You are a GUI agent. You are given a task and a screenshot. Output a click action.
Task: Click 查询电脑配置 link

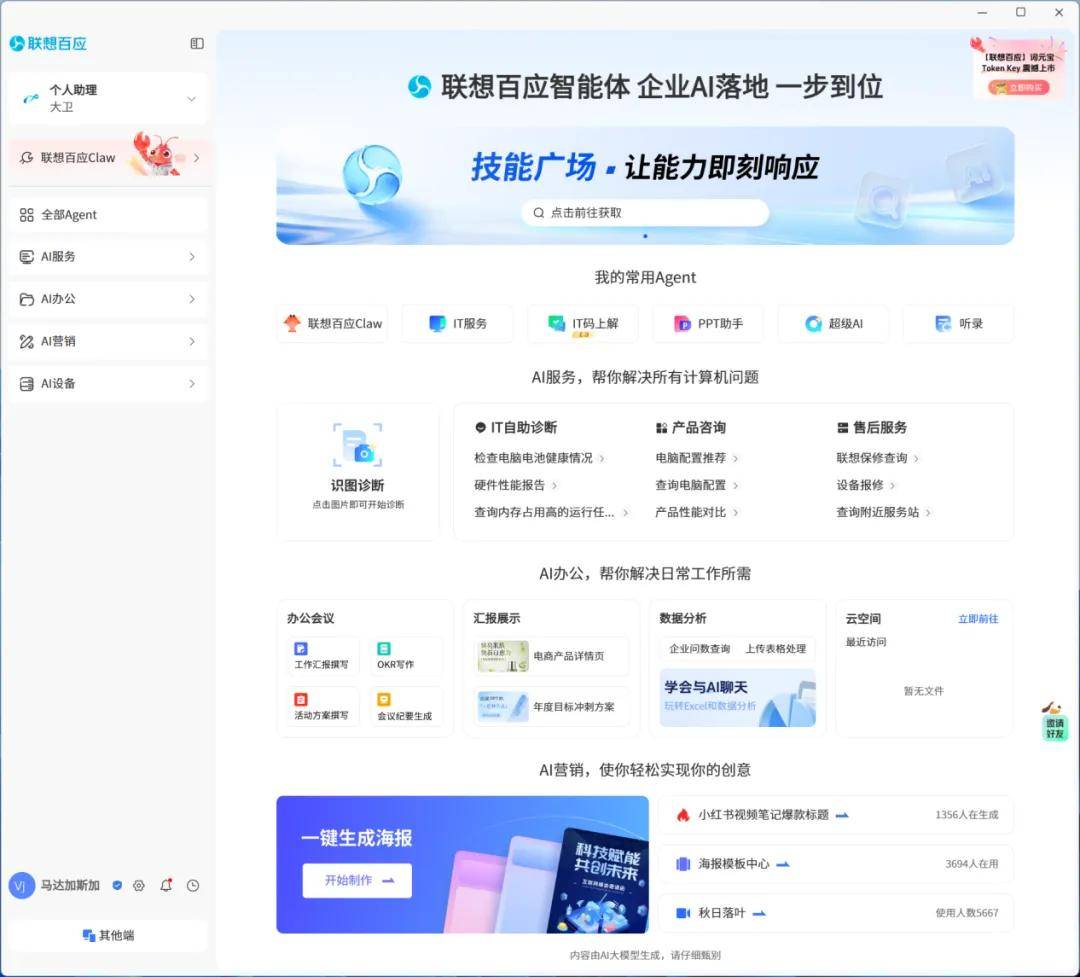[x=696, y=485]
